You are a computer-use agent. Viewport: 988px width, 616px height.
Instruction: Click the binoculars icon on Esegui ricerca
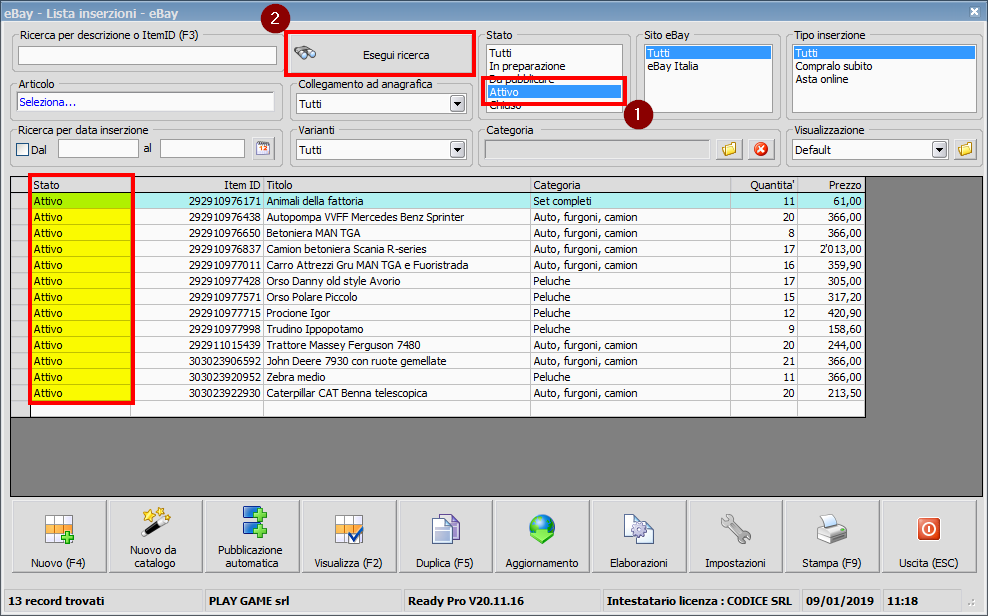(x=306, y=54)
